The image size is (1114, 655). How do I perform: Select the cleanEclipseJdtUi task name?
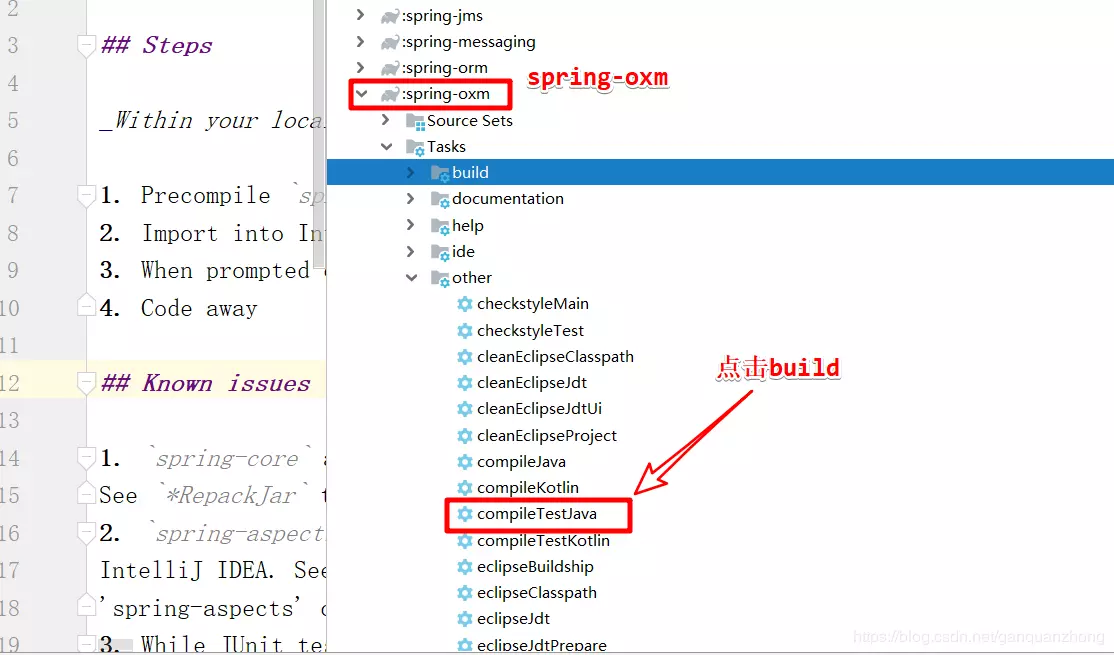[x=539, y=409]
